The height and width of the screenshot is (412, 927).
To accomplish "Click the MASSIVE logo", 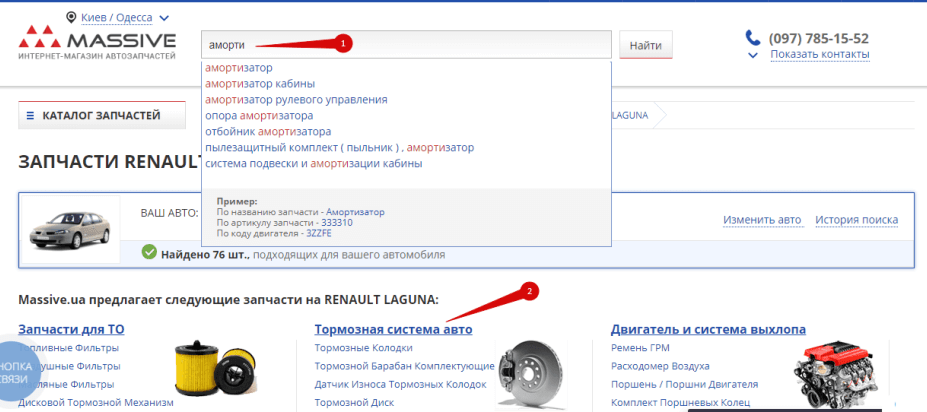I will tap(97, 43).
